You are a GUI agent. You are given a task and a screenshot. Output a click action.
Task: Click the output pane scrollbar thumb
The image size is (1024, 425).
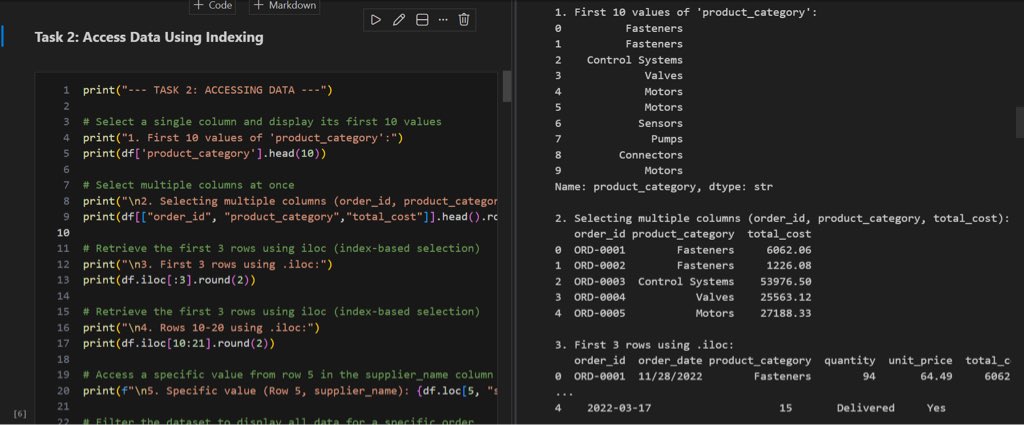tap(1019, 123)
